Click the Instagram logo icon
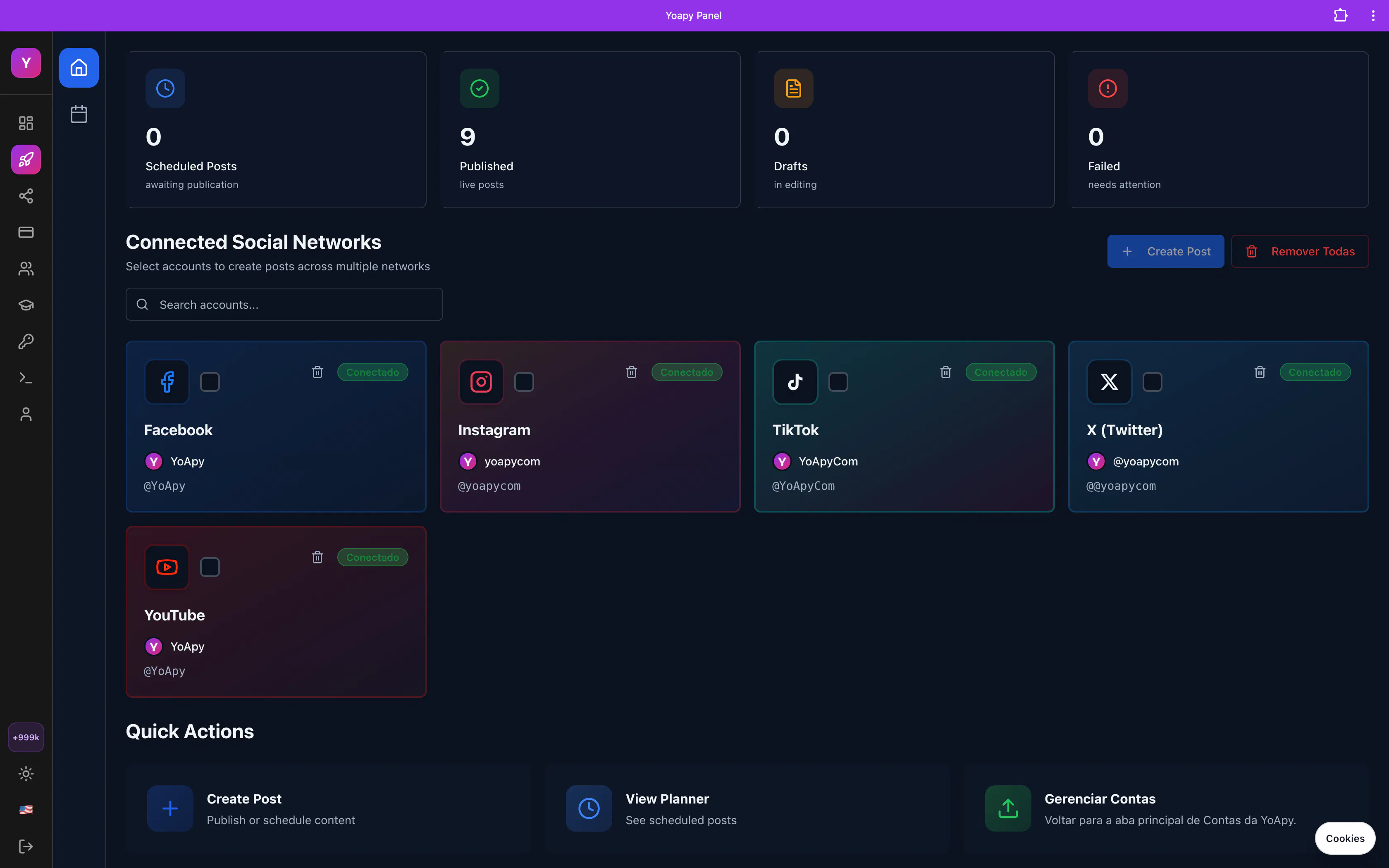1389x868 pixels. pyautogui.click(x=481, y=382)
